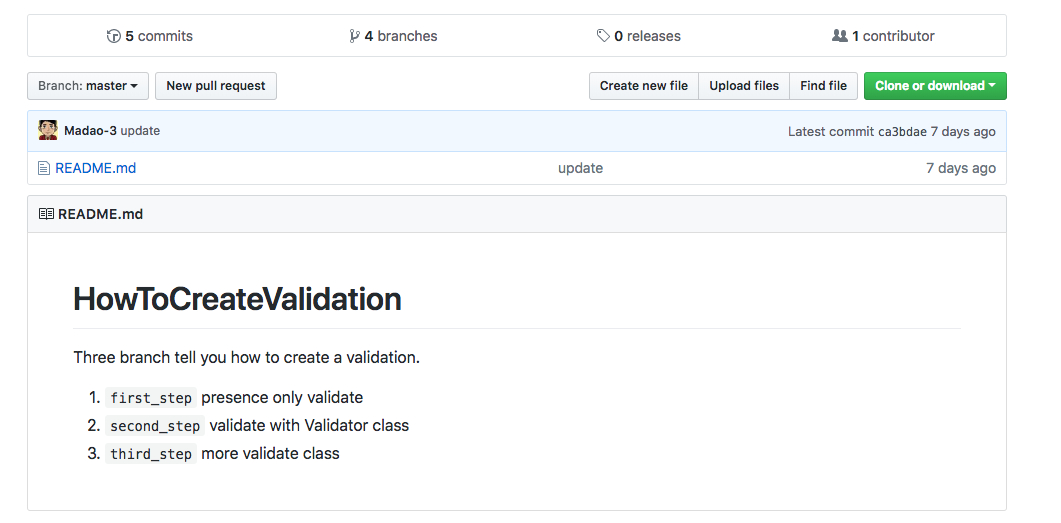Click the Upload files button
The image size is (1061, 523).
click(744, 86)
